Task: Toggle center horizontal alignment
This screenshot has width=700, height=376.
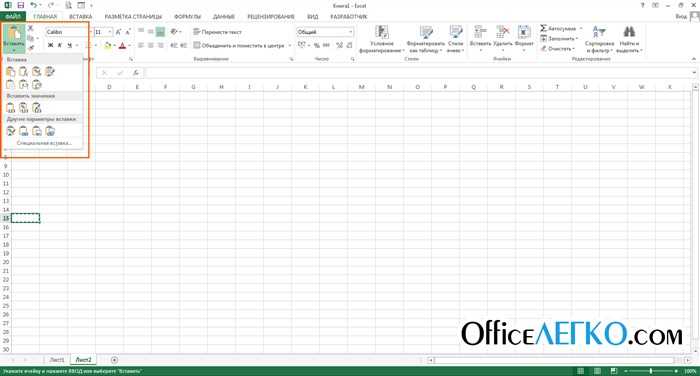Action: point(151,46)
